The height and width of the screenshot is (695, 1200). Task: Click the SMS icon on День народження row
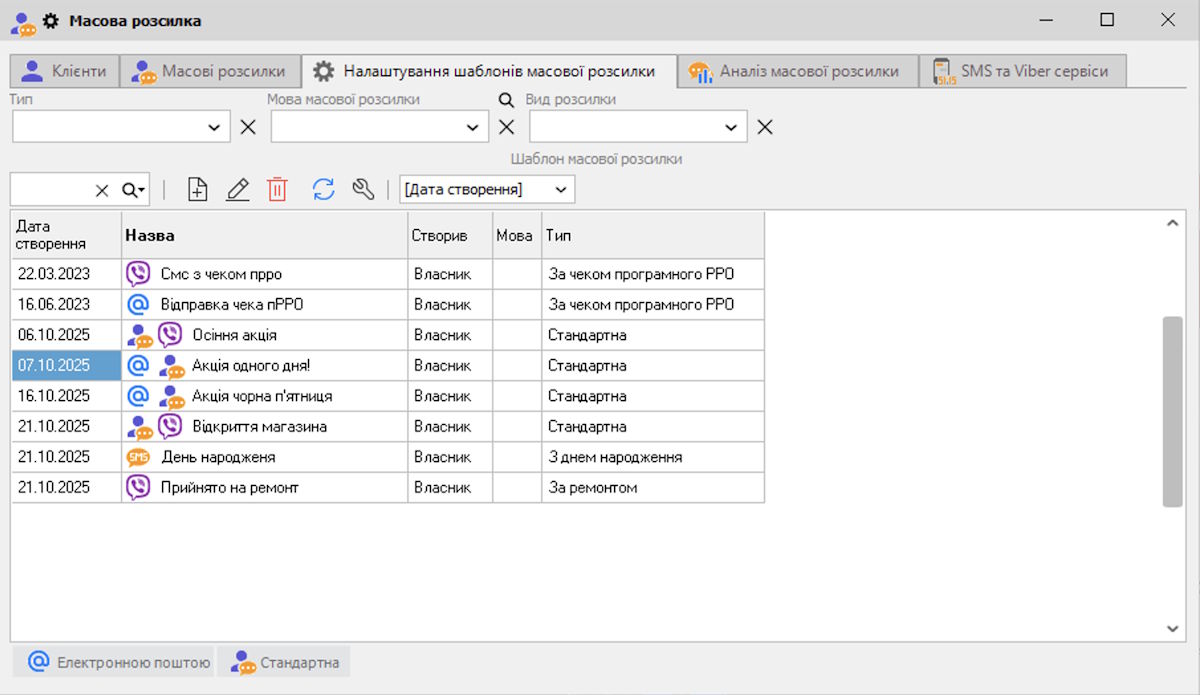pyautogui.click(x=139, y=456)
